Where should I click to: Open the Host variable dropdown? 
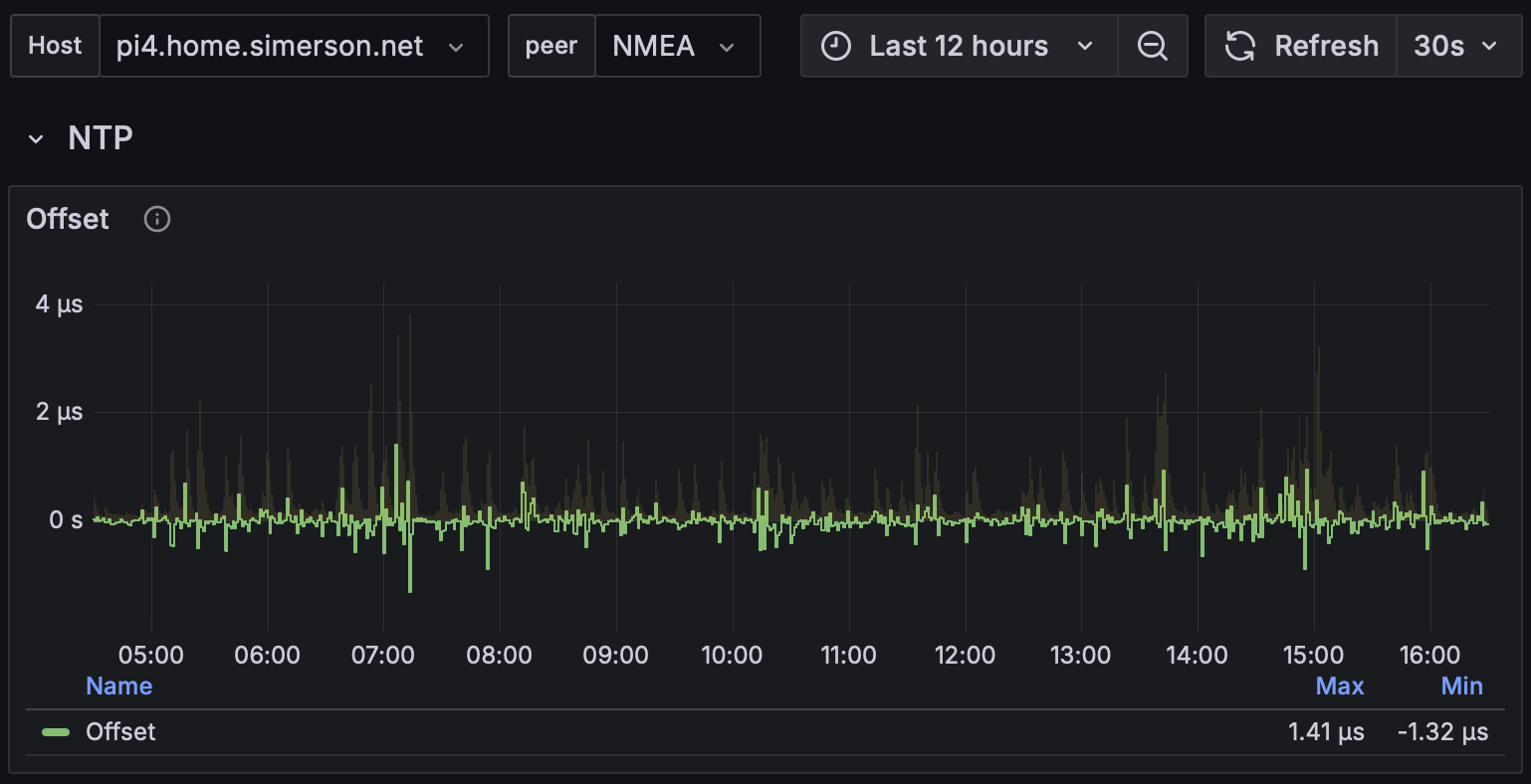tap(294, 46)
